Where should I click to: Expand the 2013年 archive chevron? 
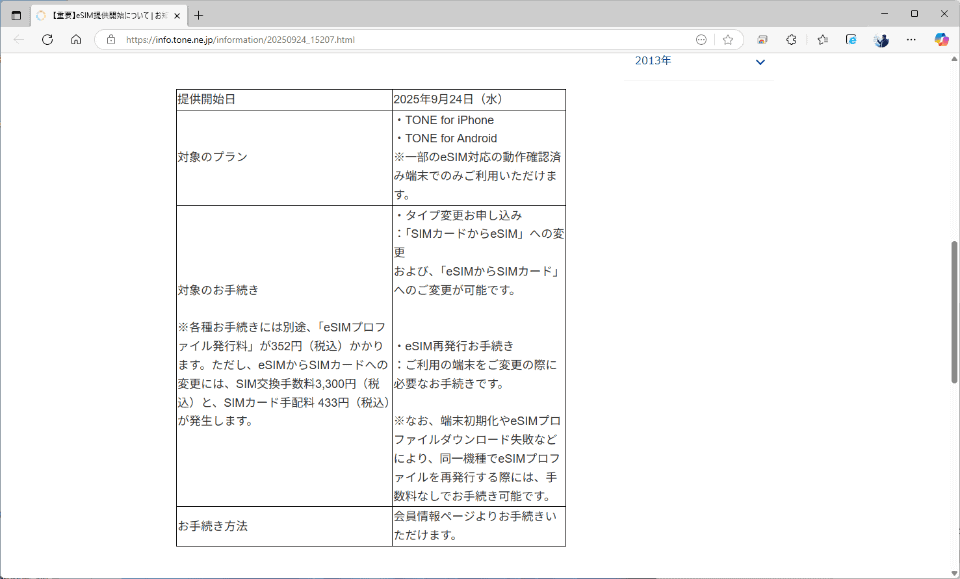pyautogui.click(x=760, y=62)
